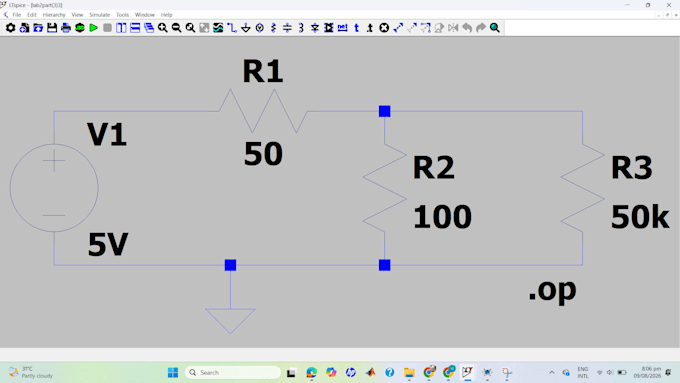Select the Net Label tool

(x=343, y=28)
